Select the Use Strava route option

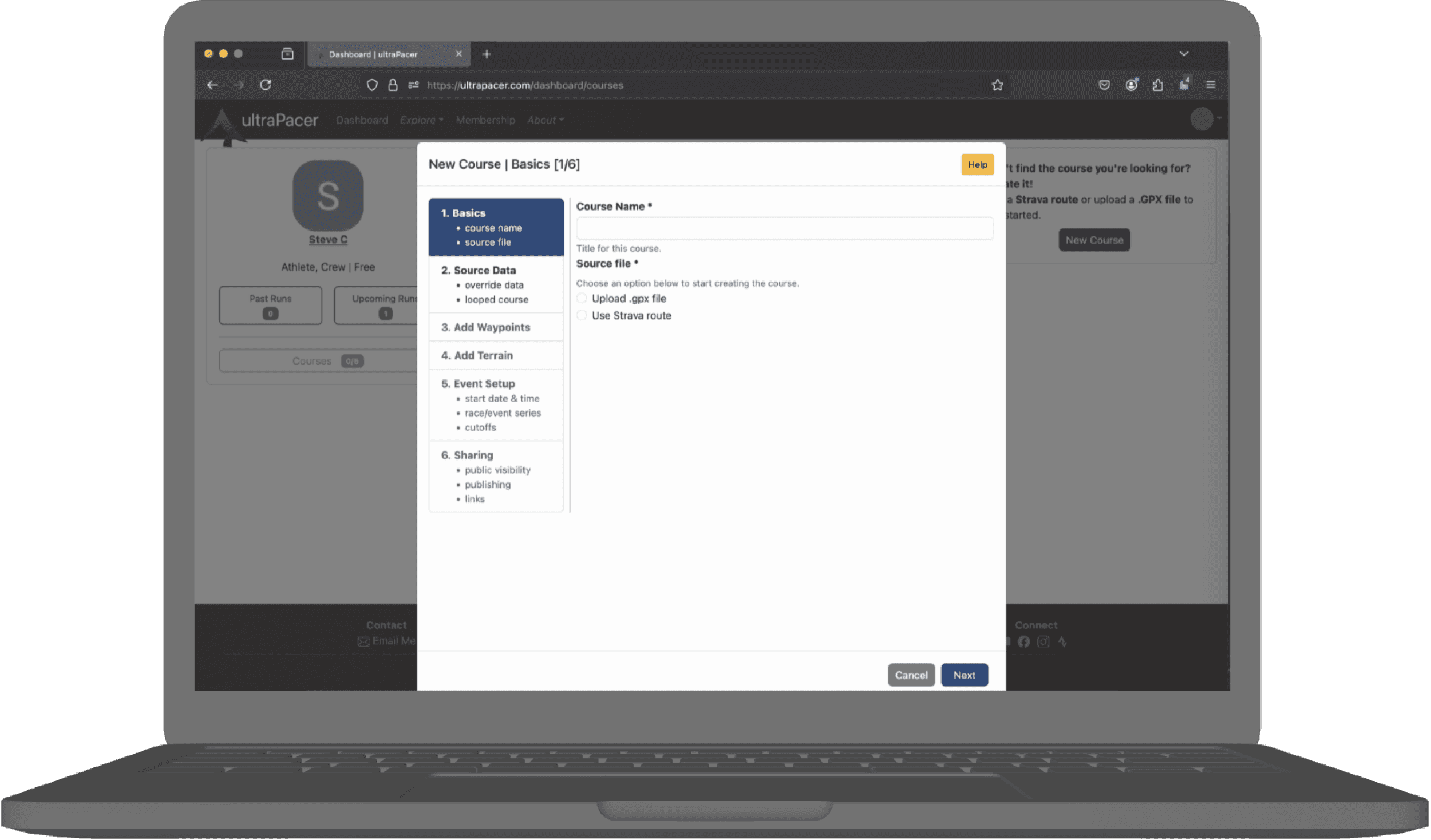582,315
